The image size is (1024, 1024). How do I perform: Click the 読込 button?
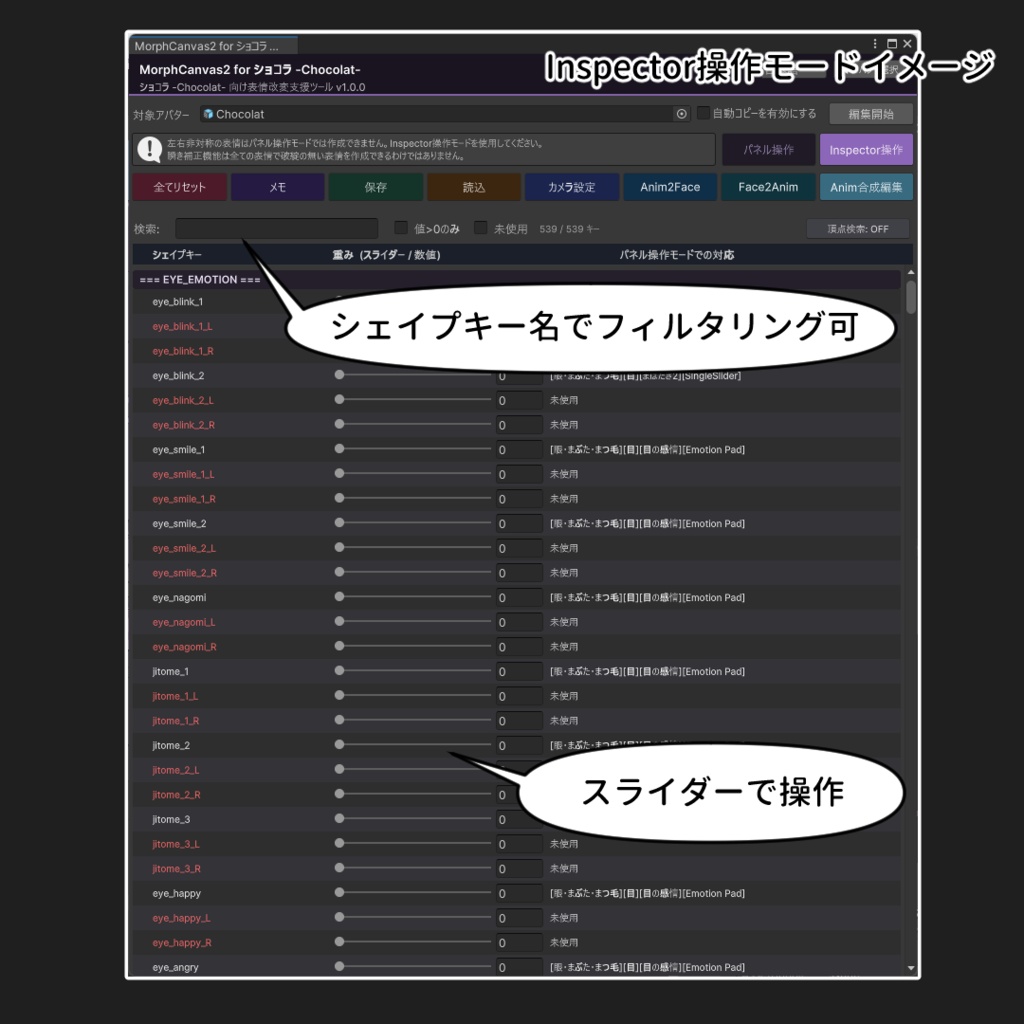point(474,187)
